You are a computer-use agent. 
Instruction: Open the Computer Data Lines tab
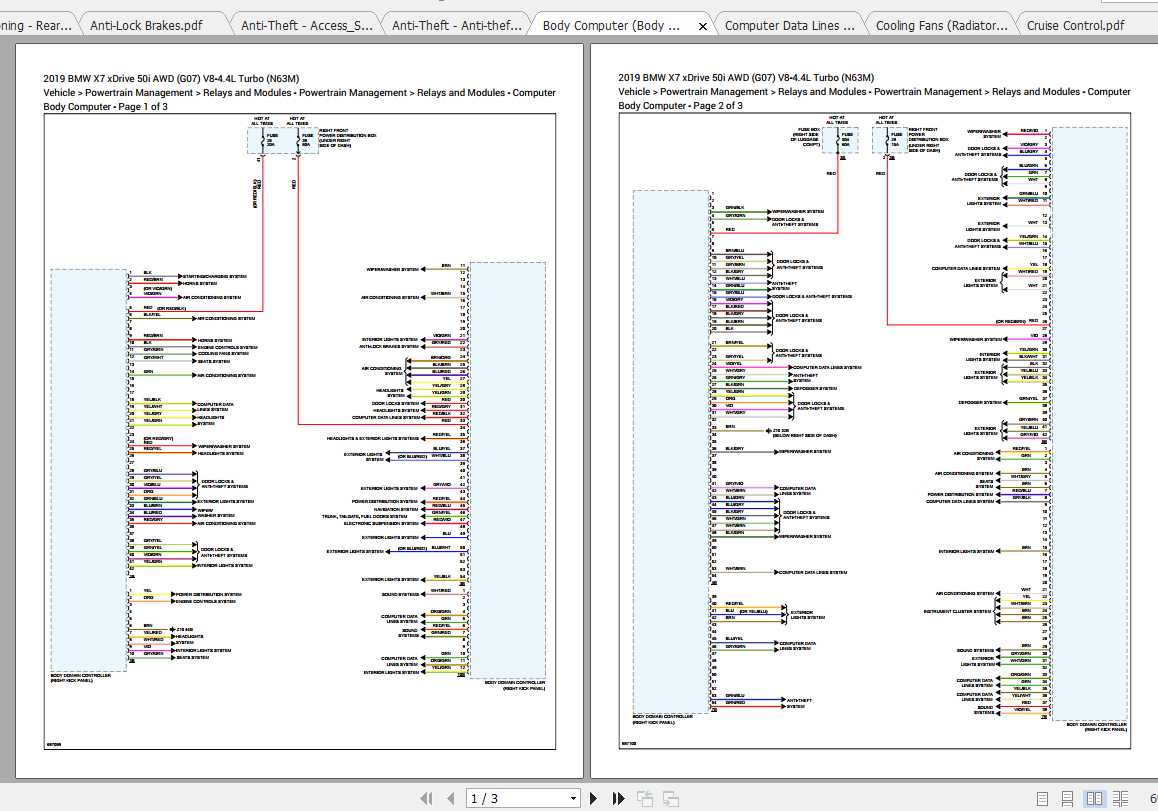(789, 25)
